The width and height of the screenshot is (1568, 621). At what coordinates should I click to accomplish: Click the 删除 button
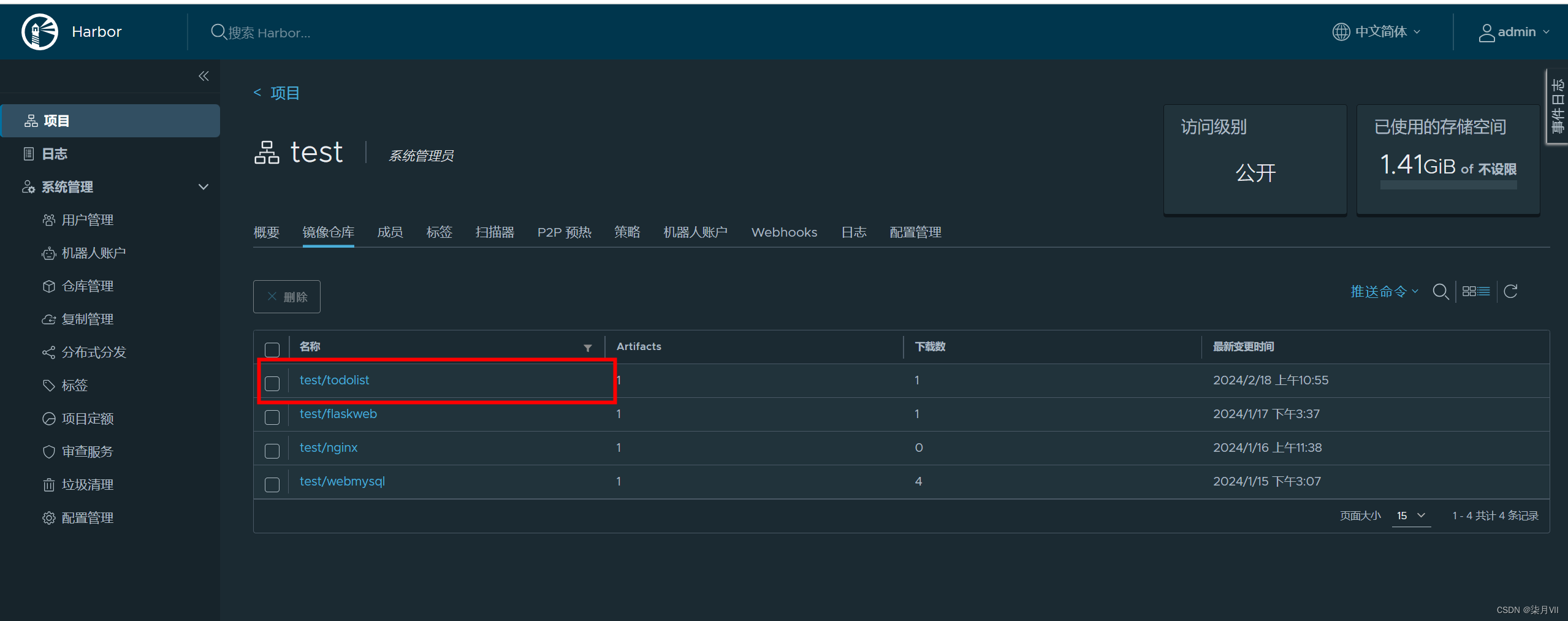287,297
